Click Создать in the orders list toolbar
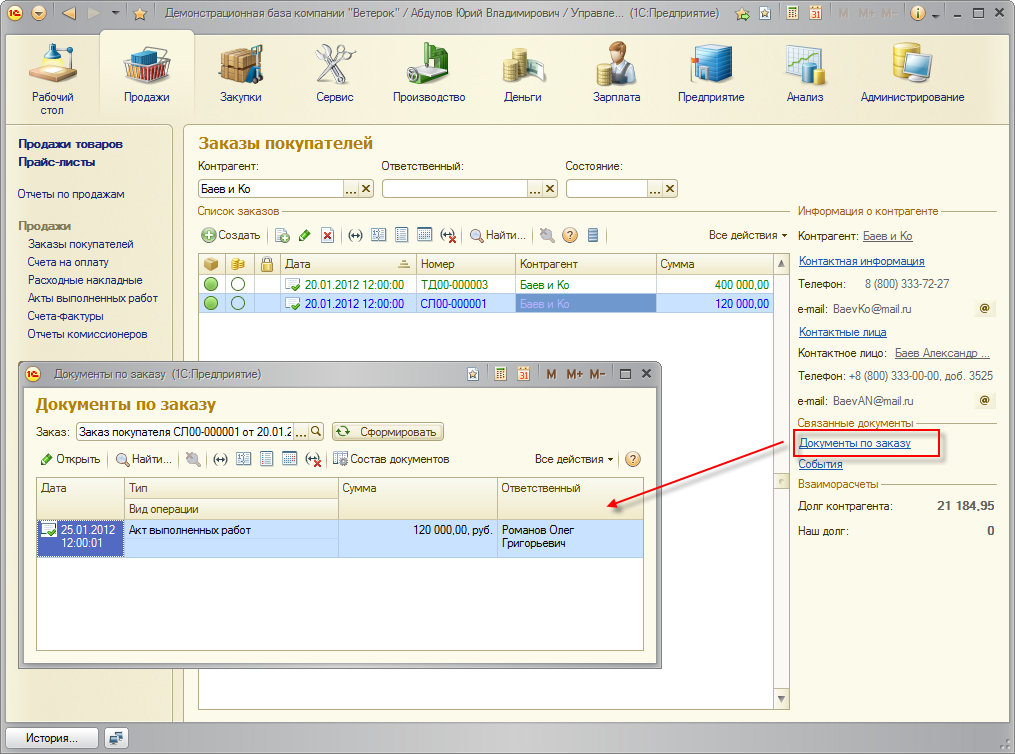Screen dimensions: 1015x754 231,235
